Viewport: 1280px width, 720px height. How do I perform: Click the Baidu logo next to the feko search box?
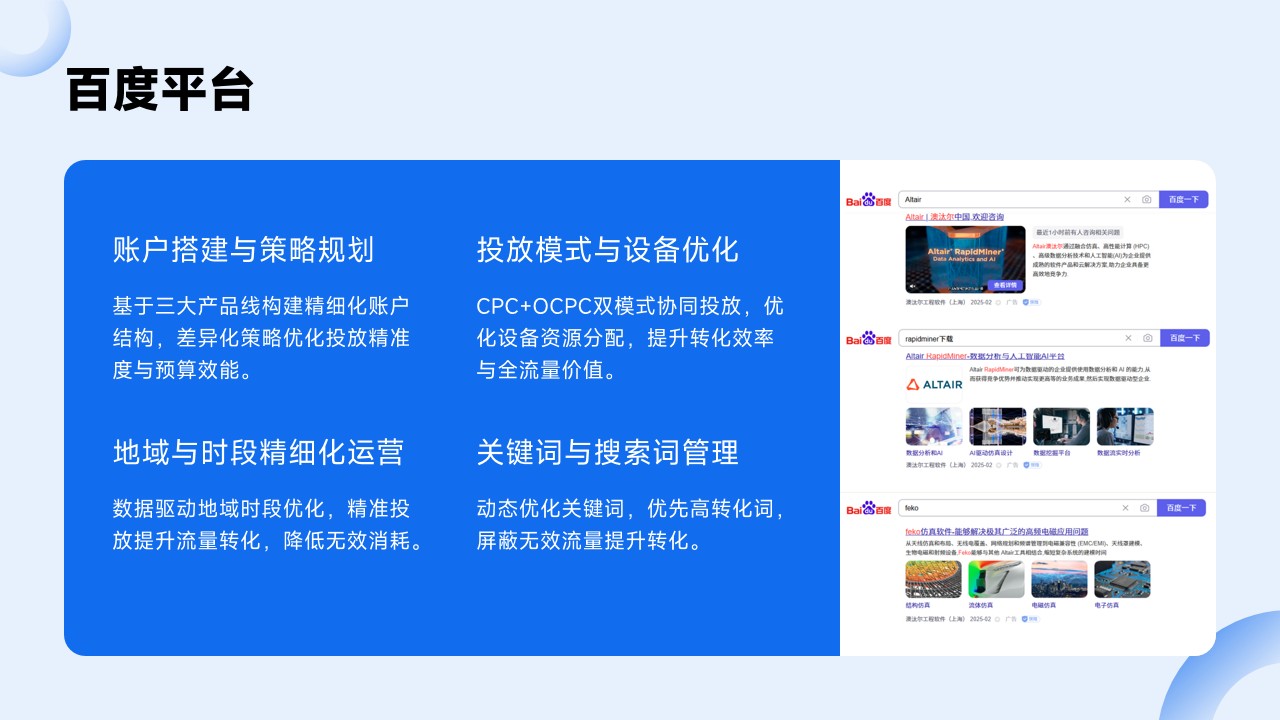(x=868, y=508)
